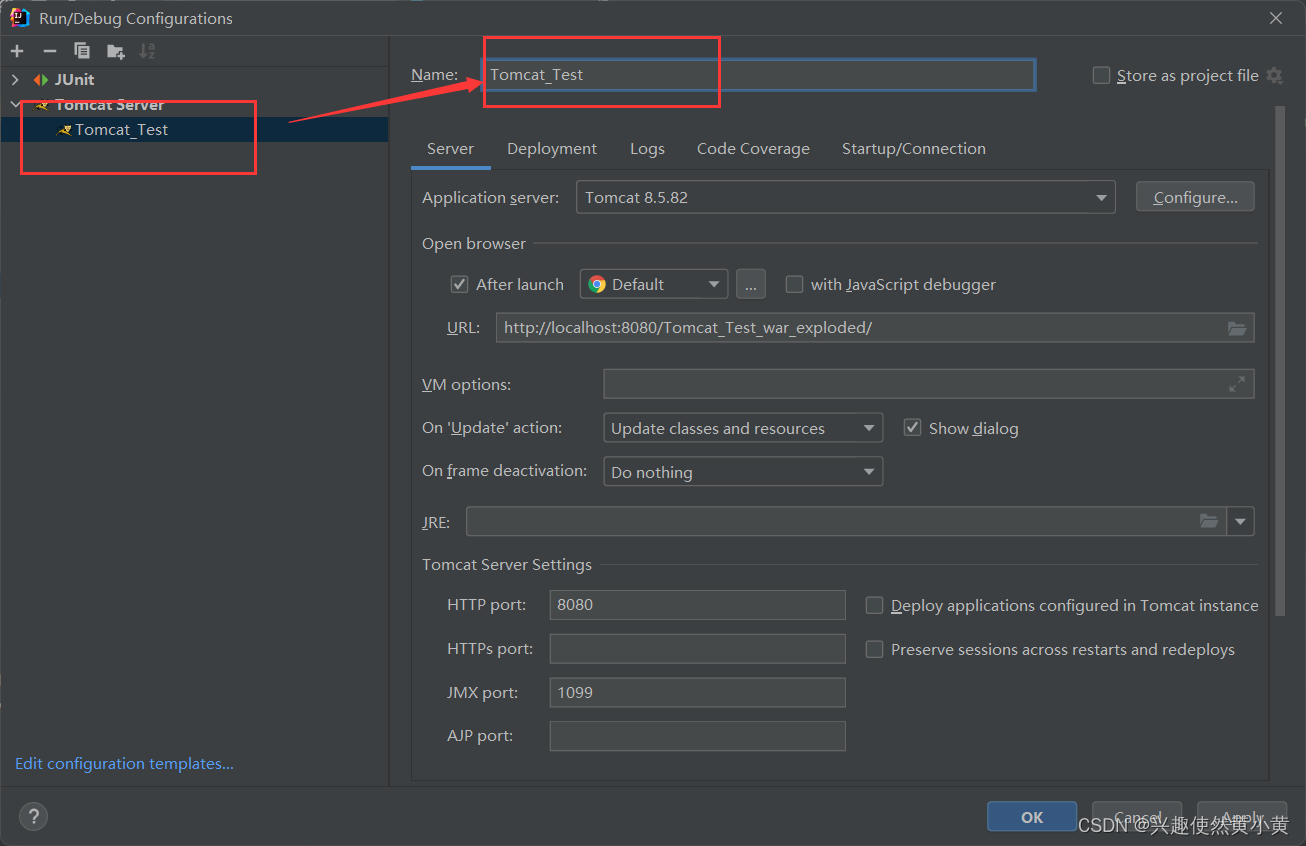Collapse the Tomcat Server tree node
1306x846 pixels.
[x=15, y=104]
